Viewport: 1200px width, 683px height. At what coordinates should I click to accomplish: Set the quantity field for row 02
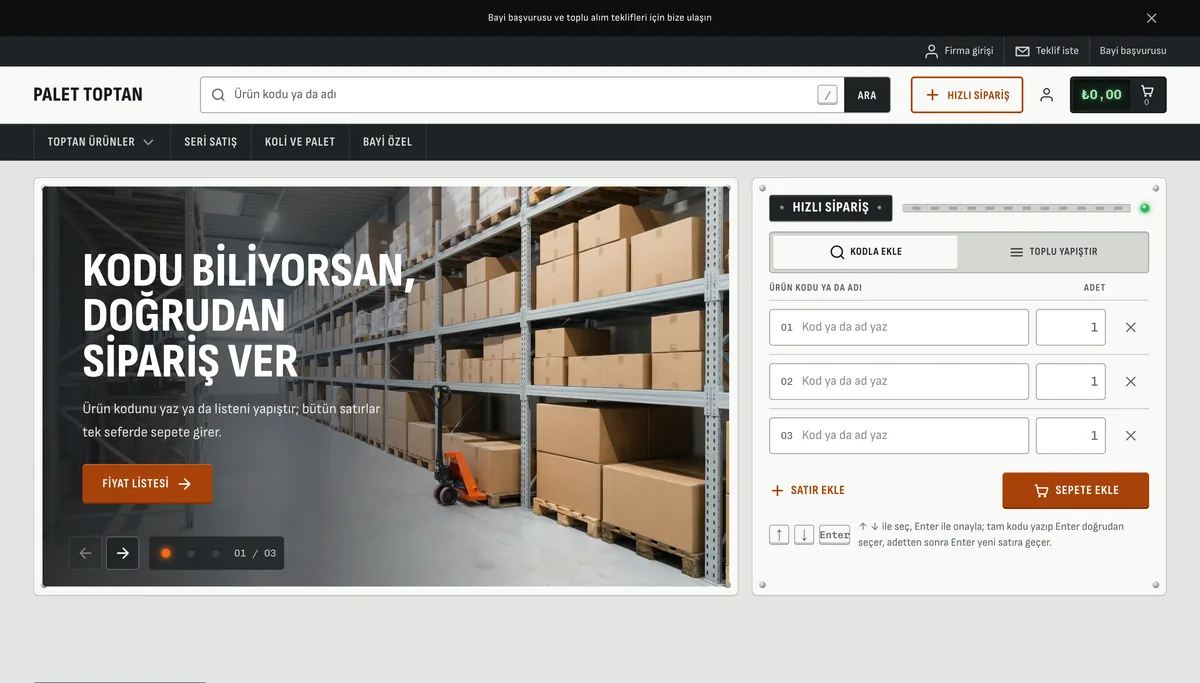click(1071, 381)
